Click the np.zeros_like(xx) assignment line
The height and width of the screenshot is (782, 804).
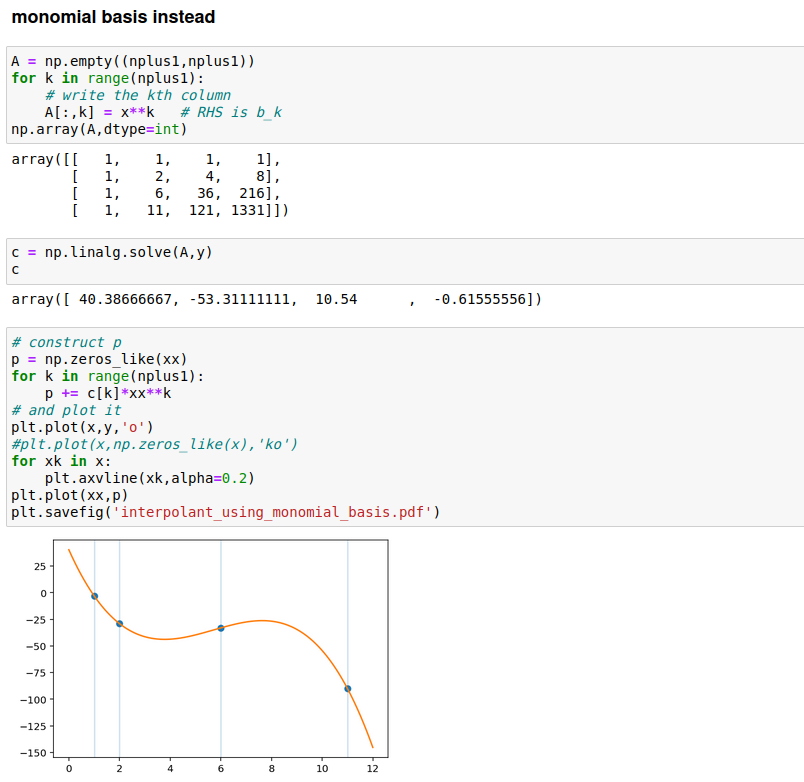[99, 359]
